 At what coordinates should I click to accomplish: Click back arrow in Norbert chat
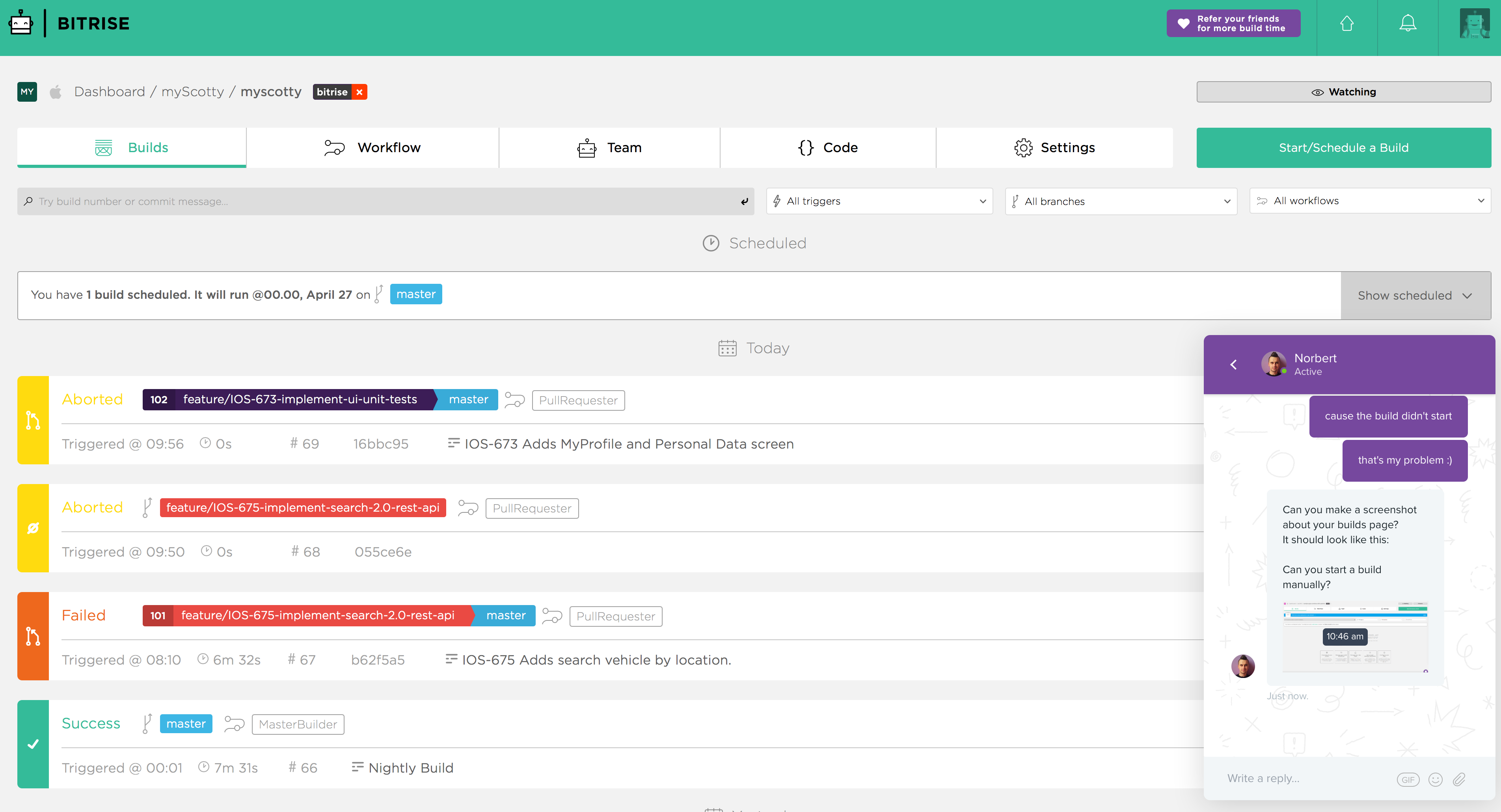[1233, 365]
